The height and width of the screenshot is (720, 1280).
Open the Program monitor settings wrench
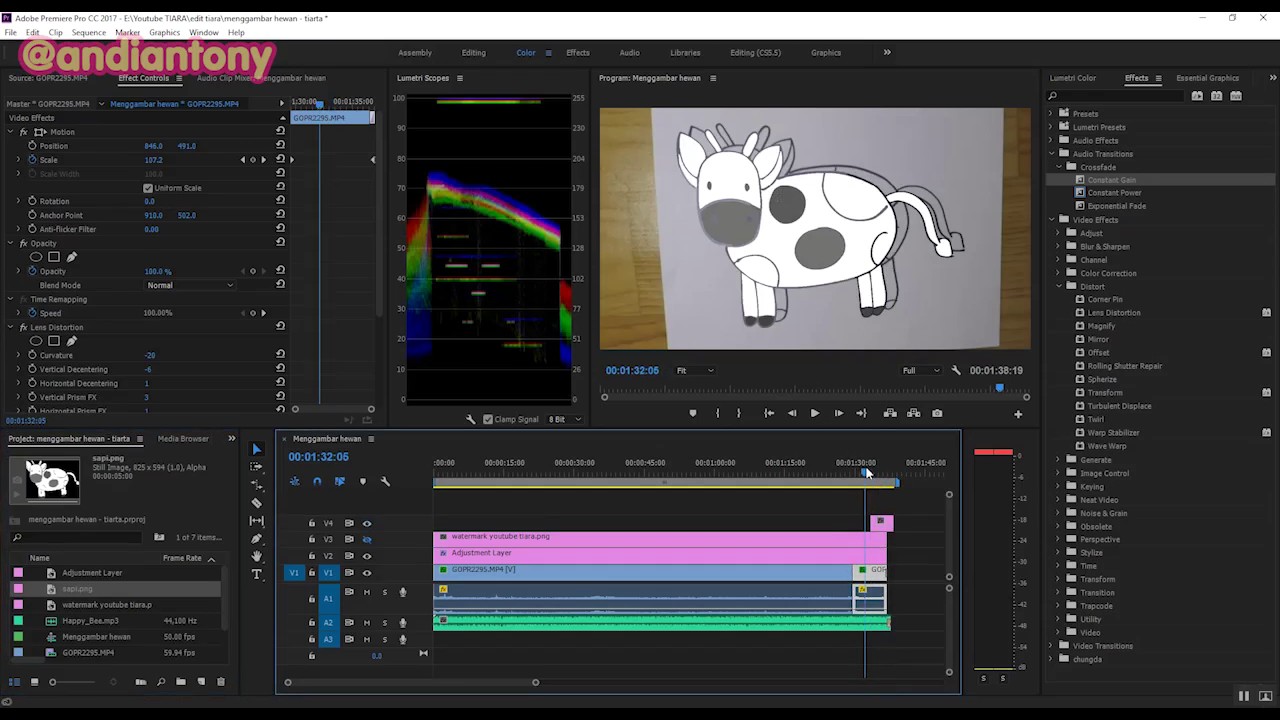[x=955, y=370]
